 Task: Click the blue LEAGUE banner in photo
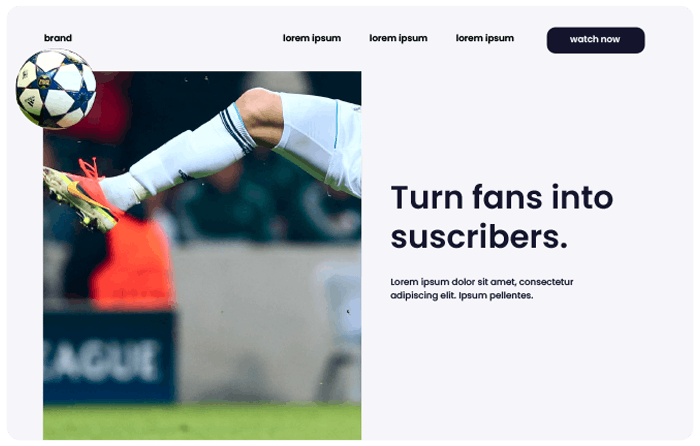pos(108,357)
